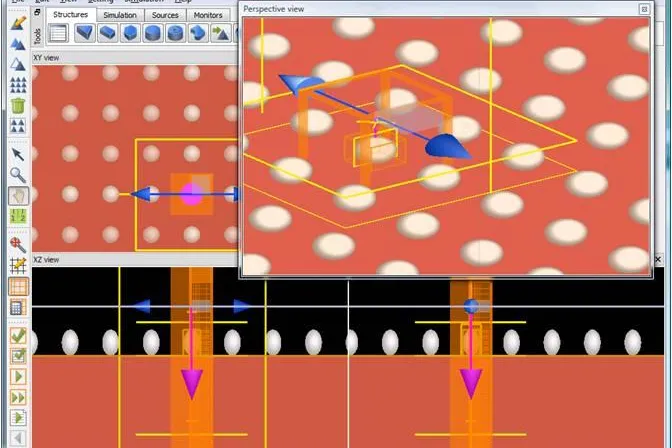Switch to the Simulation tab
This screenshot has width=672, height=448.
[x=120, y=15]
